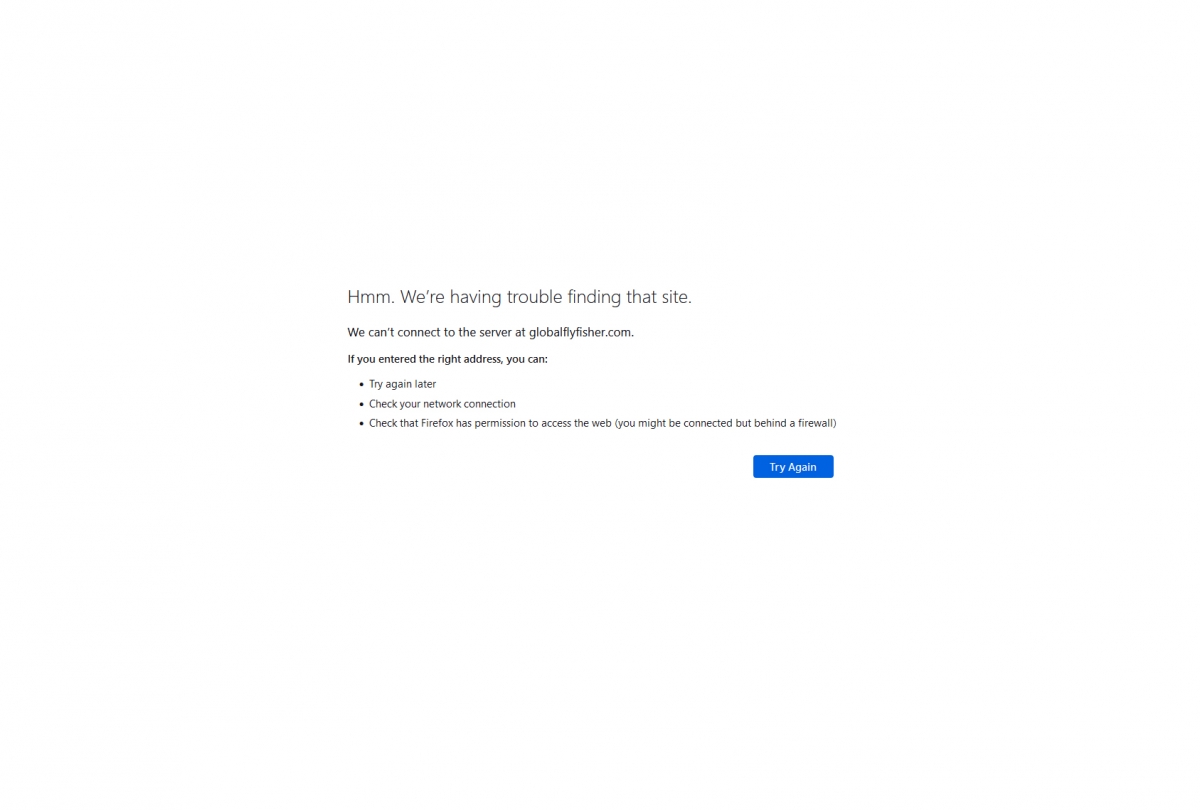The width and height of the screenshot is (1200, 810).
Task: Click the words "that site." ending the heading
Action: pos(659,297)
